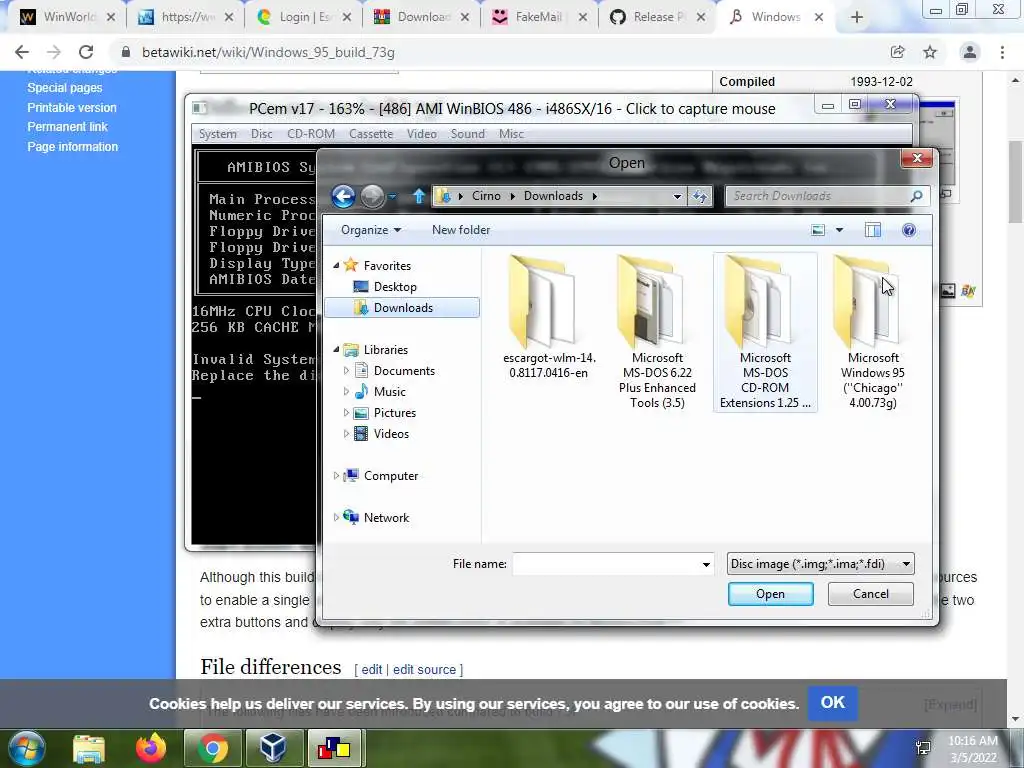Screen dimensions: 1024x768
Task: Click the blue Up folder arrow
Action: 419,196
